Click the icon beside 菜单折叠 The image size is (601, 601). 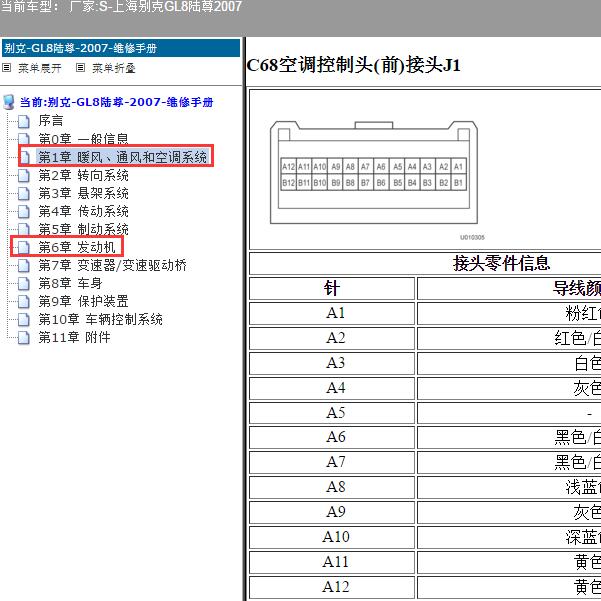tap(80, 68)
